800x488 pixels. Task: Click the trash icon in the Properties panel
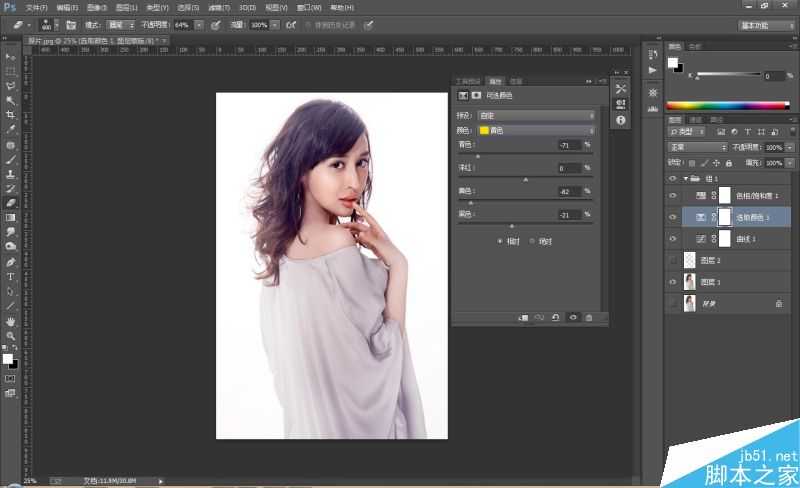click(x=589, y=317)
